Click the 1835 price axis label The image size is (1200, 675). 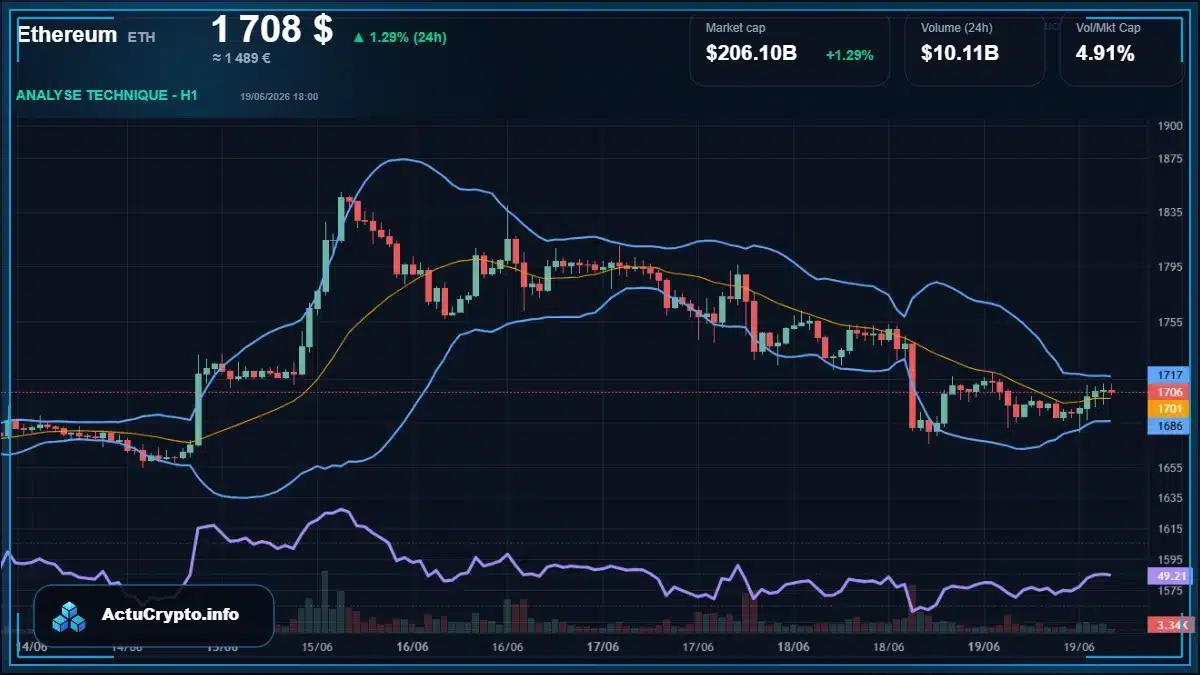[x=1170, y=213]
